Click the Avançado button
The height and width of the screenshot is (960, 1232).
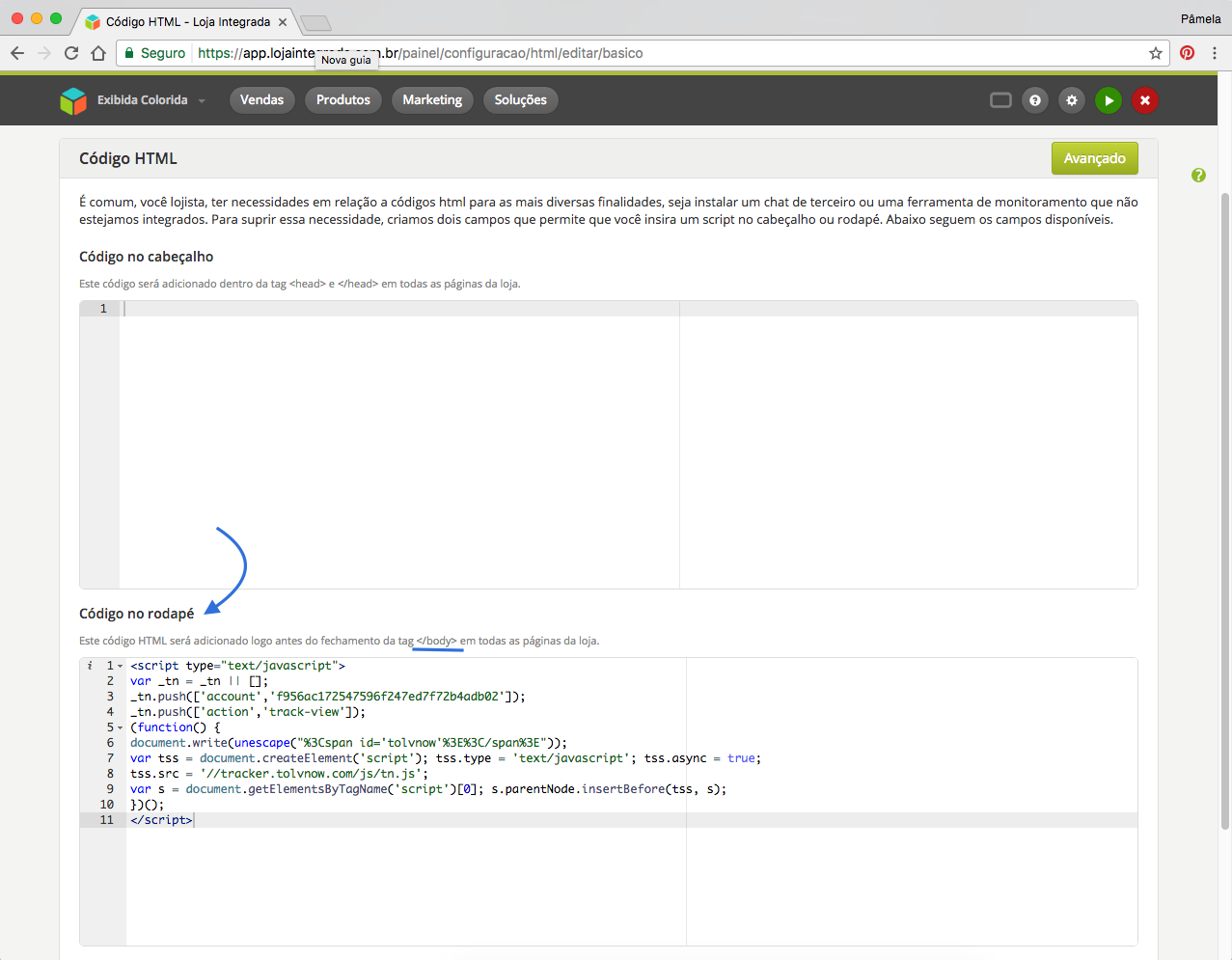click(1095, 158)
